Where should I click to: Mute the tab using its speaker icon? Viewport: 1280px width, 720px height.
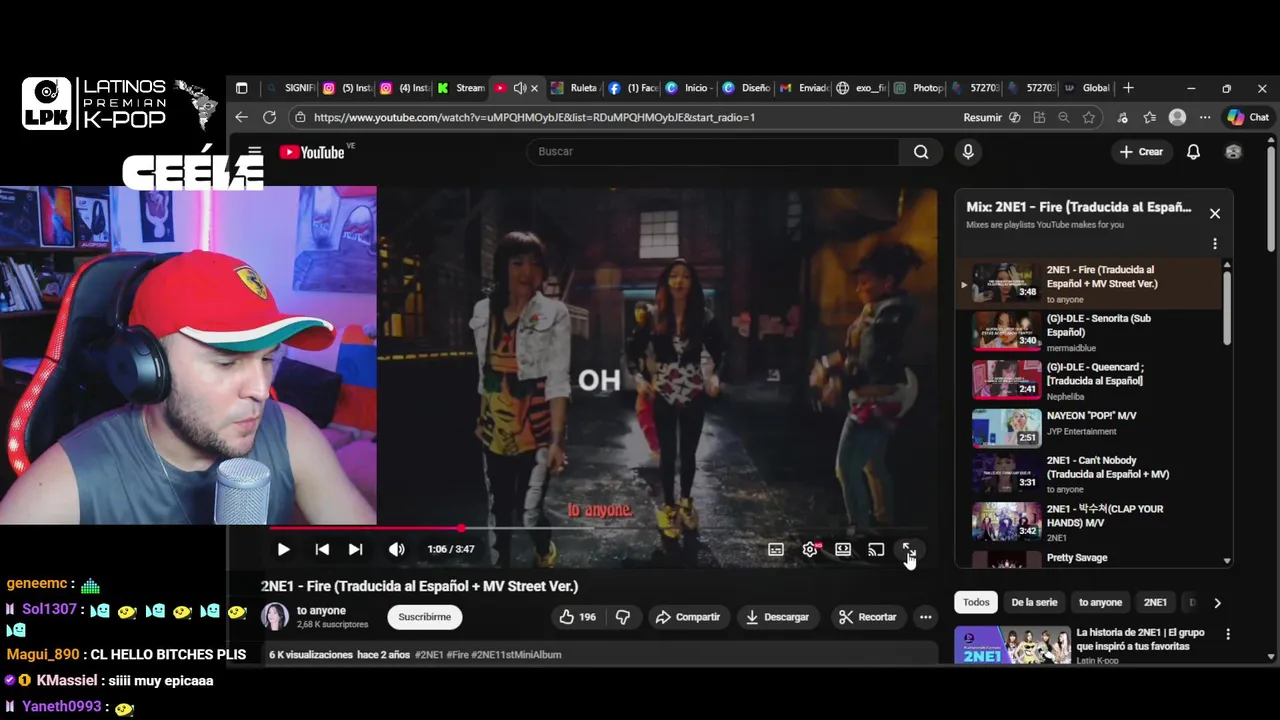tap(520, 88)
